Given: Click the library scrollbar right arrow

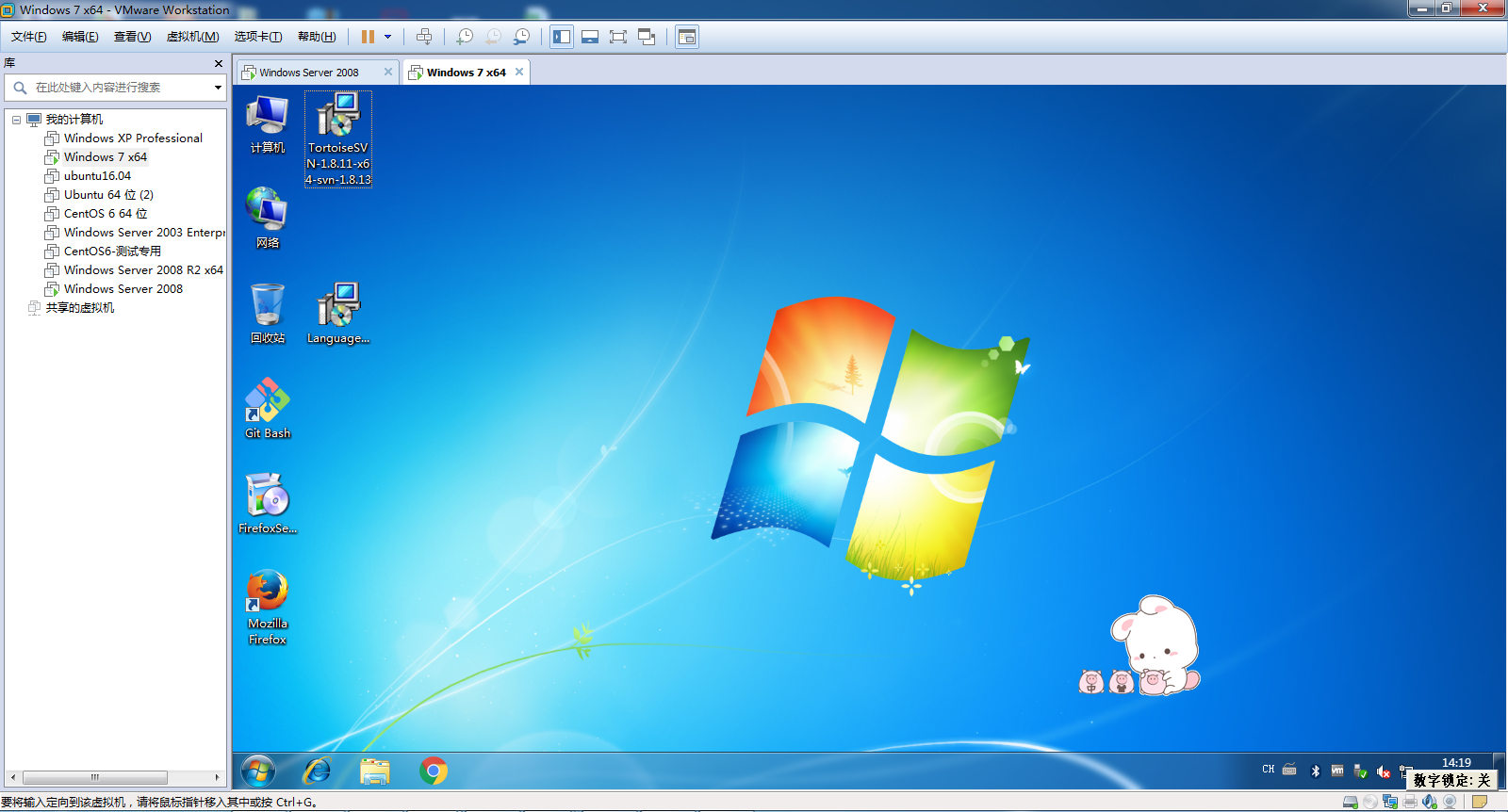Looking at the screenshot, I should pos(217,778).
